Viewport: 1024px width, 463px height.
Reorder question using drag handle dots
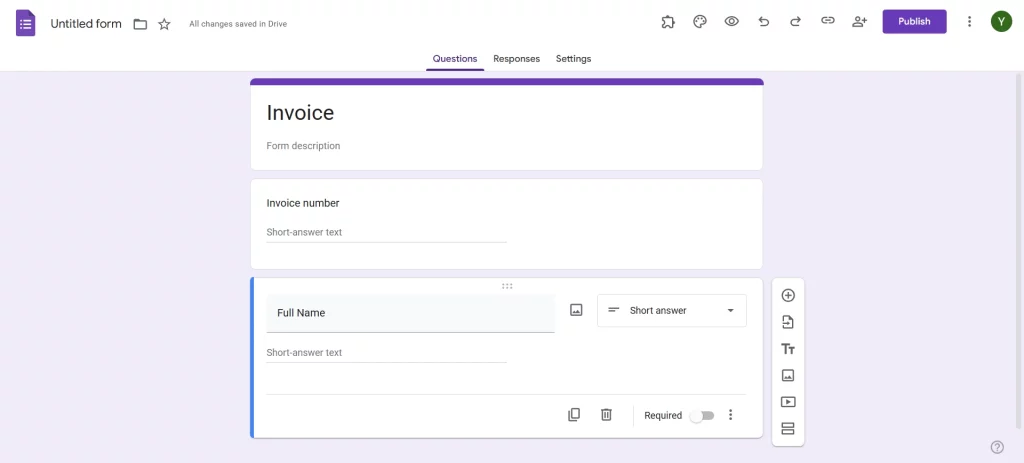click(x=507, y=286)
